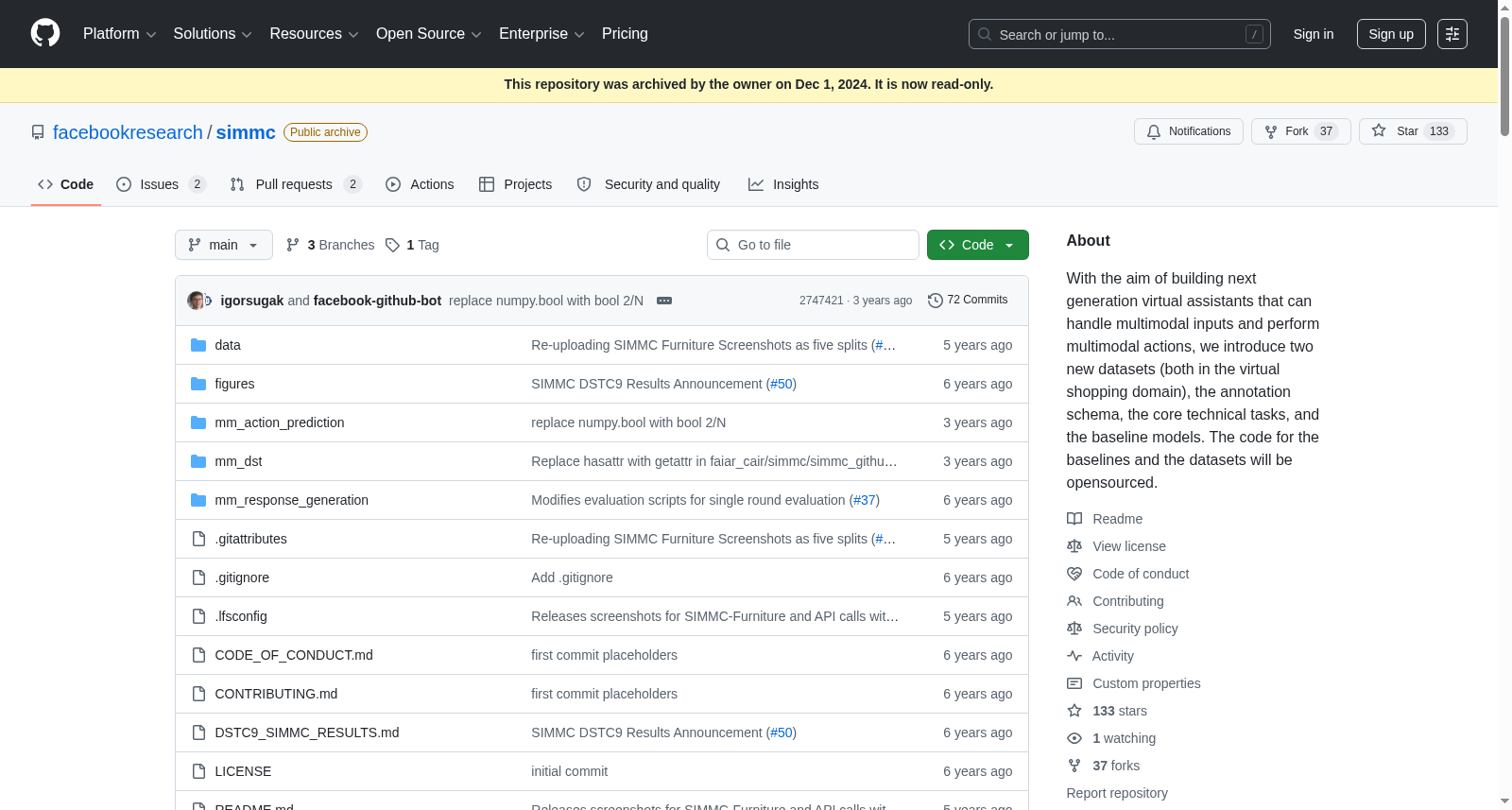The height and width of the screenshot is (810, 1512).
Task: Click the Sign in link
Action: 1314,34
